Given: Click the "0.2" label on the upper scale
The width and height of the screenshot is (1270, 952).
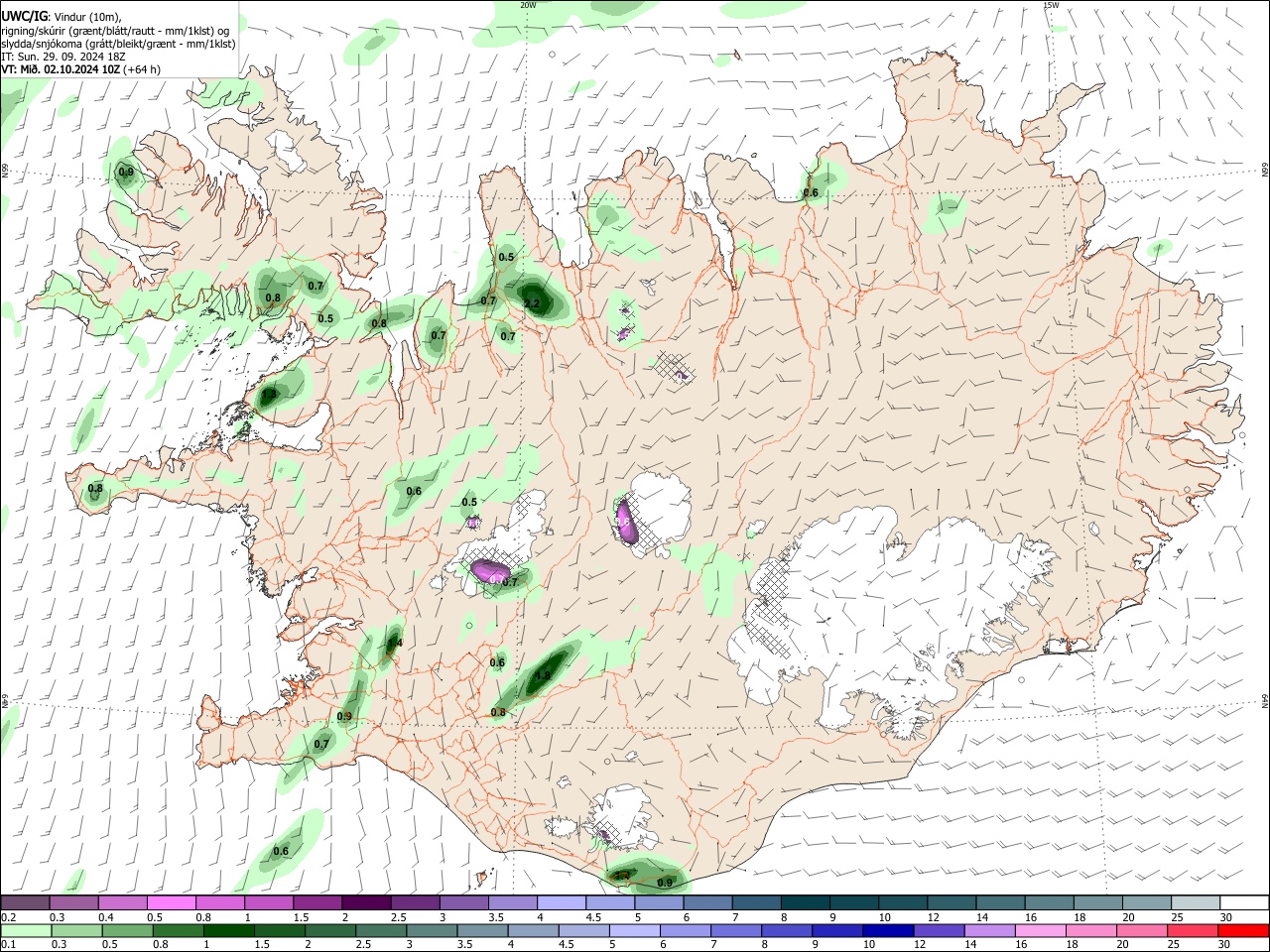Looking at the screenshot, I should (8, 917).
